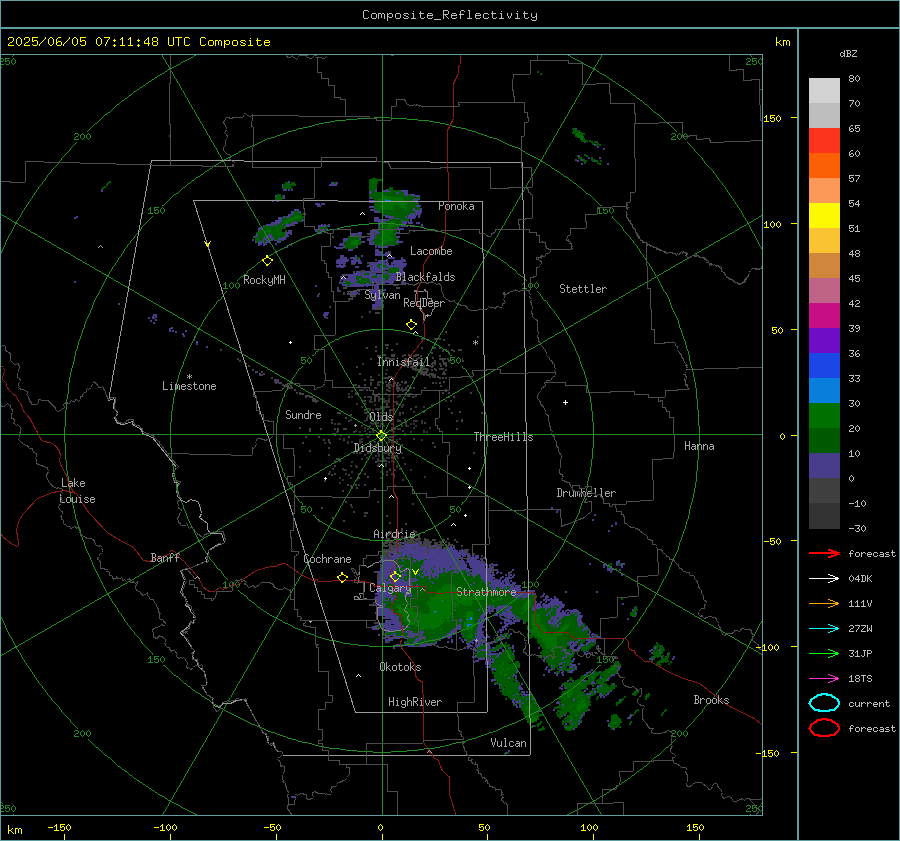900x841 pixels.
Task: Select the blue swatch between 36 and 33 dBZ
Action: [x=824, y=366]
